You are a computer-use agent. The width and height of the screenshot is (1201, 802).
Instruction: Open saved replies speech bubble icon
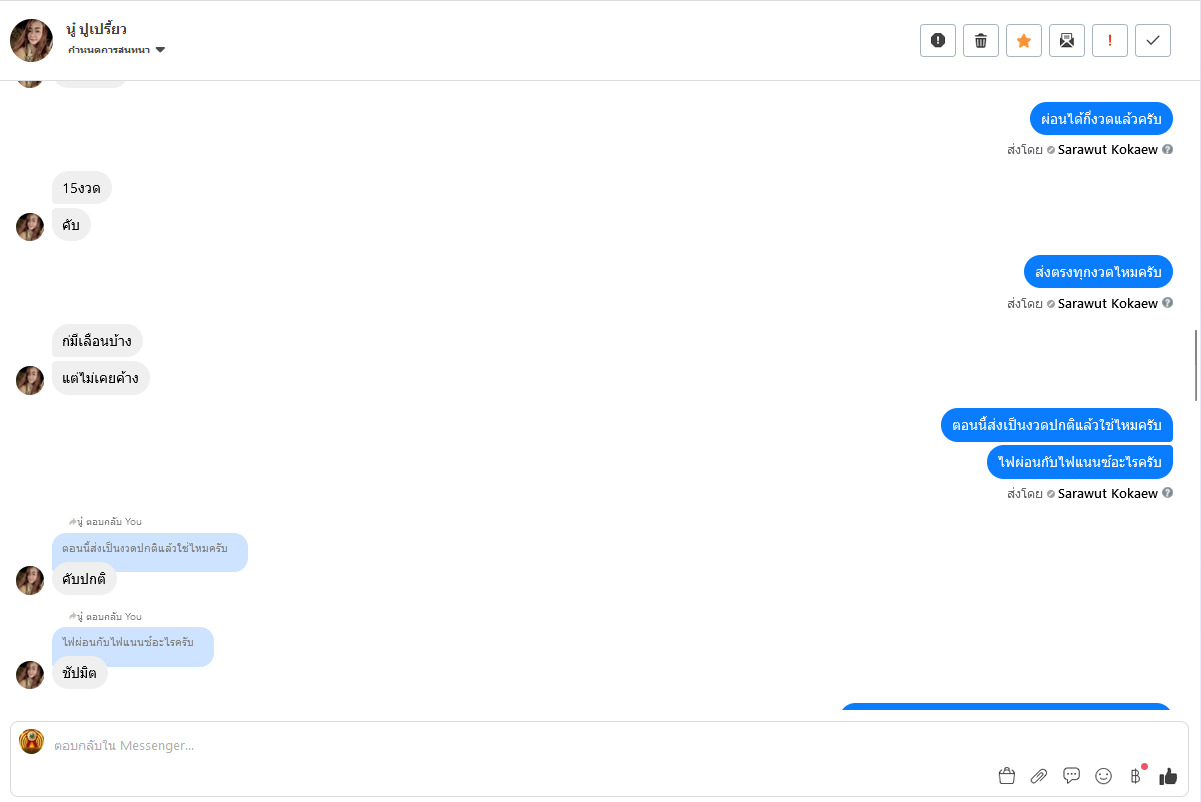pos(1071,775)
